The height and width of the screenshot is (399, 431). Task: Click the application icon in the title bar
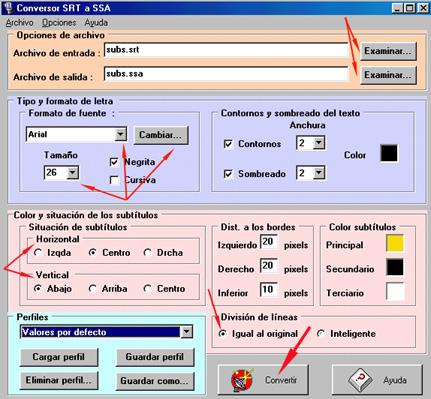8,7
